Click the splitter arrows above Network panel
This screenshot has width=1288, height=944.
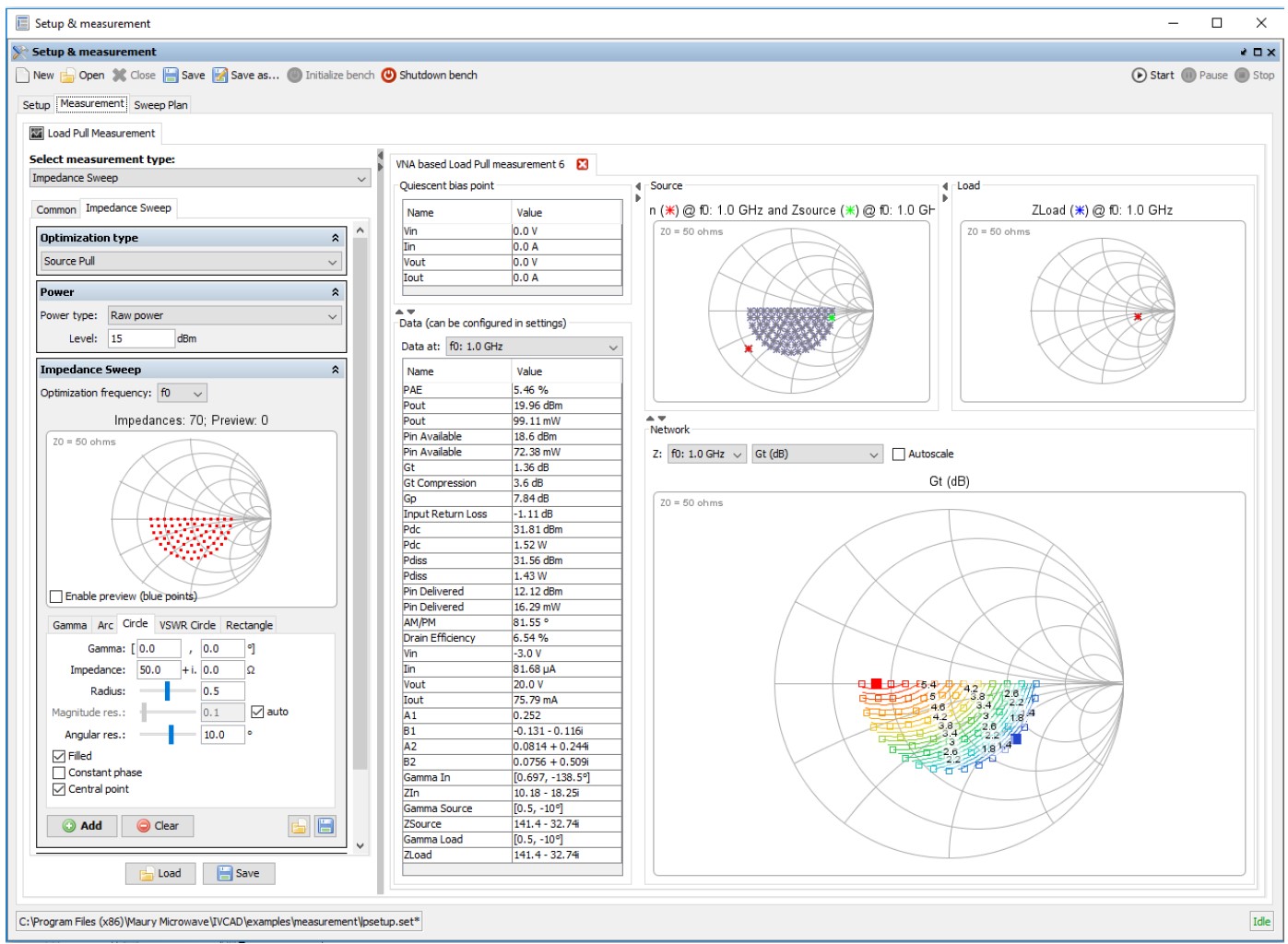[x=657, y=419]
